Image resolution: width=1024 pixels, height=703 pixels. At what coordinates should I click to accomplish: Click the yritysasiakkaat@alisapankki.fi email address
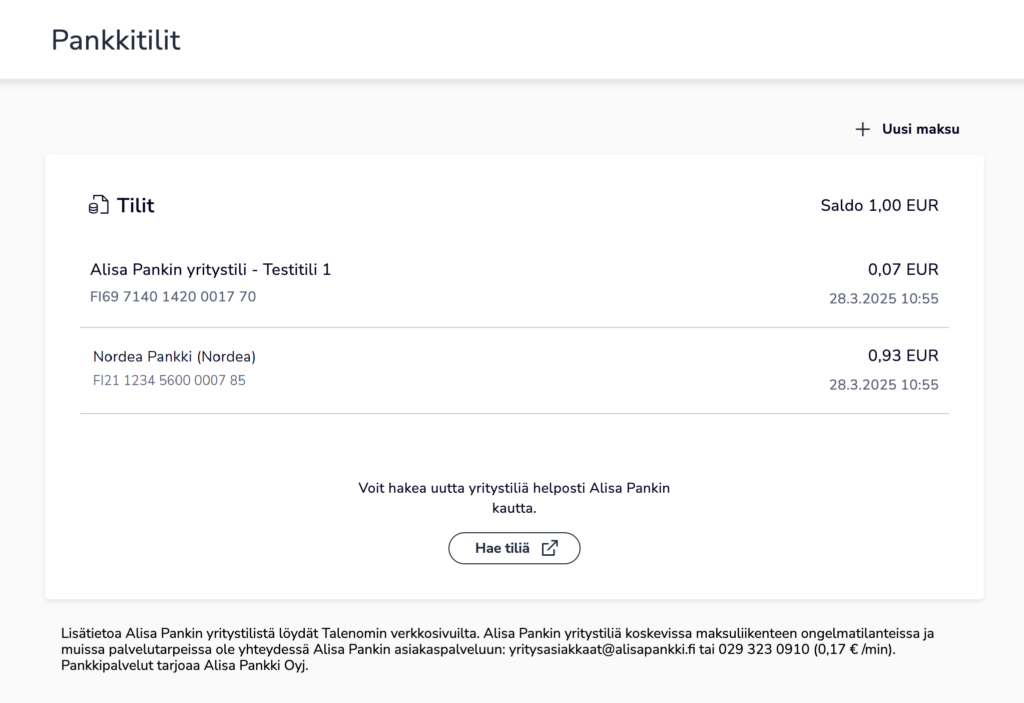coord(602,649)
